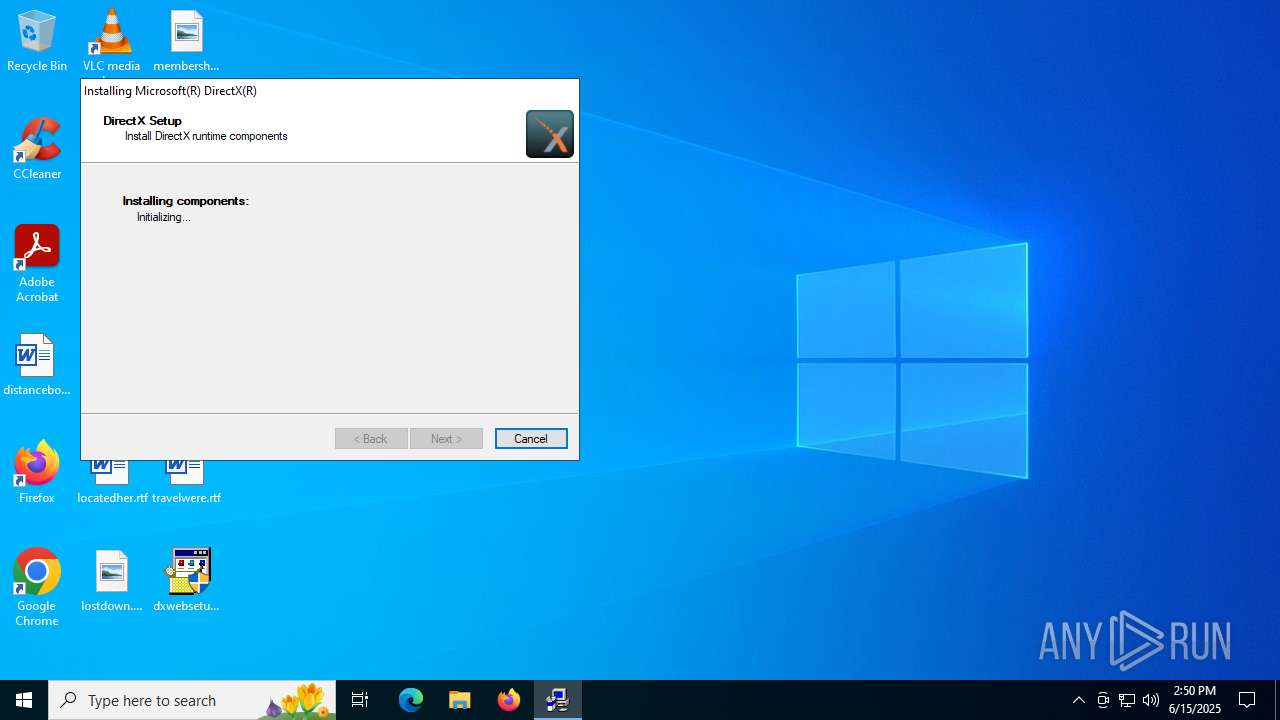Open the network status tray icon
Image resolution: width=1280 pixels, height=720 pixels.
point(1127,700)
